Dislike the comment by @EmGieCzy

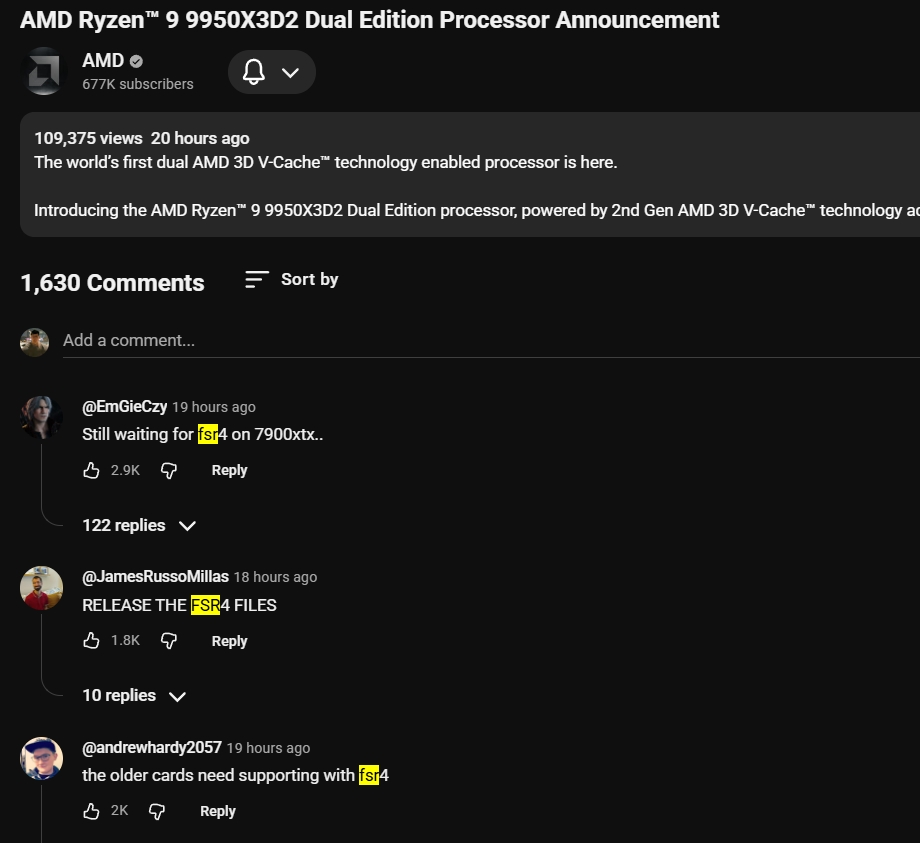(x=169, y=470)
